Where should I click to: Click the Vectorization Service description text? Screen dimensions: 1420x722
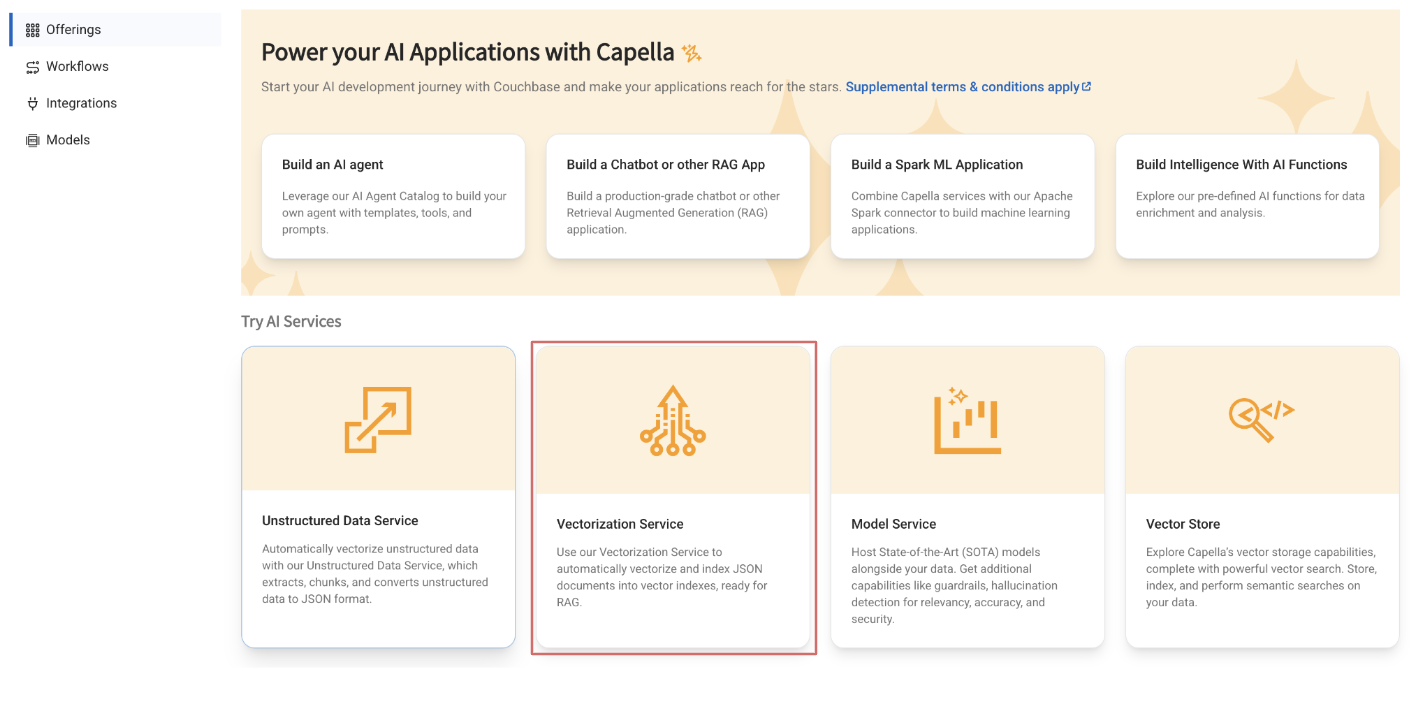(x=662, y=577)
